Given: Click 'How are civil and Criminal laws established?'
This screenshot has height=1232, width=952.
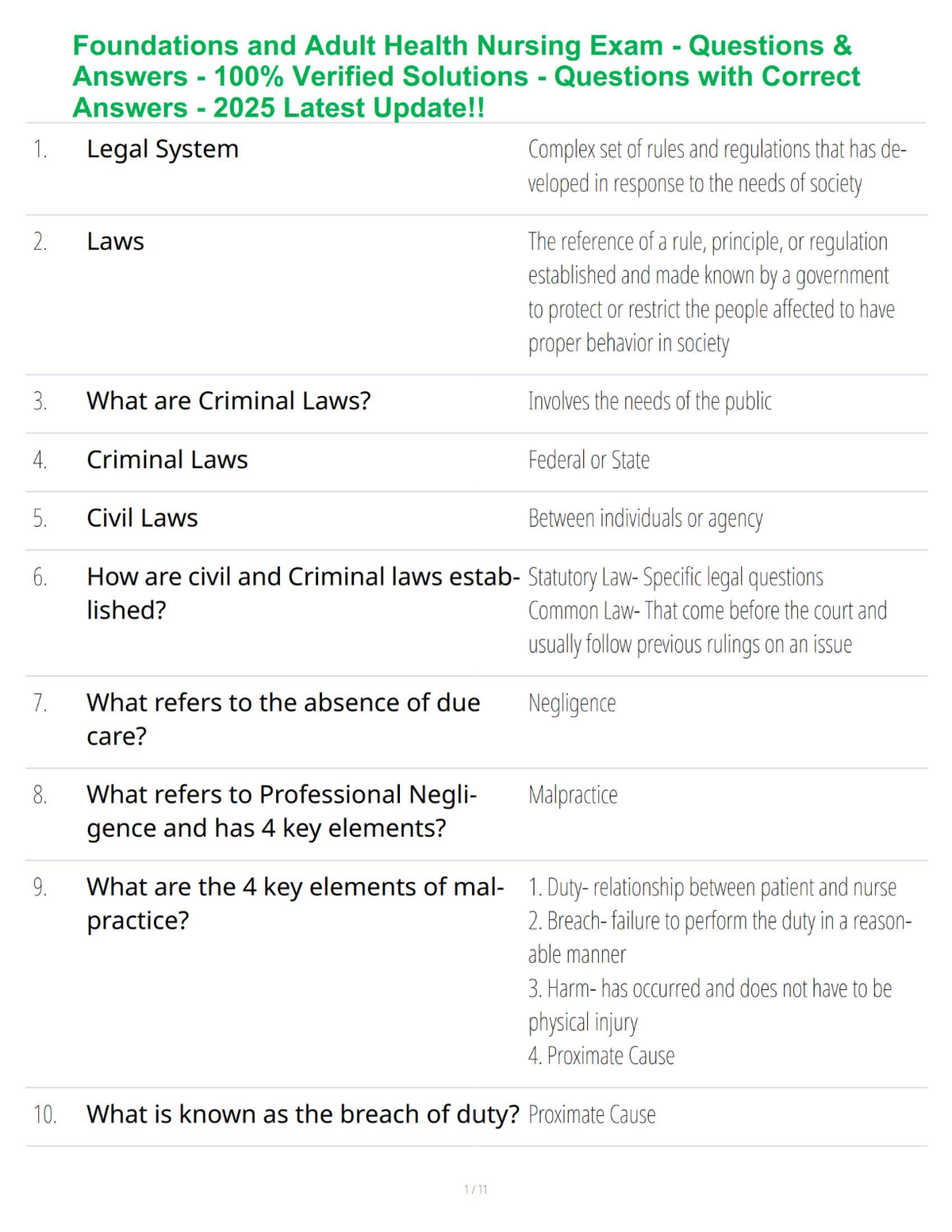Looking at the screenshot, I should click(x=303, y=593).
